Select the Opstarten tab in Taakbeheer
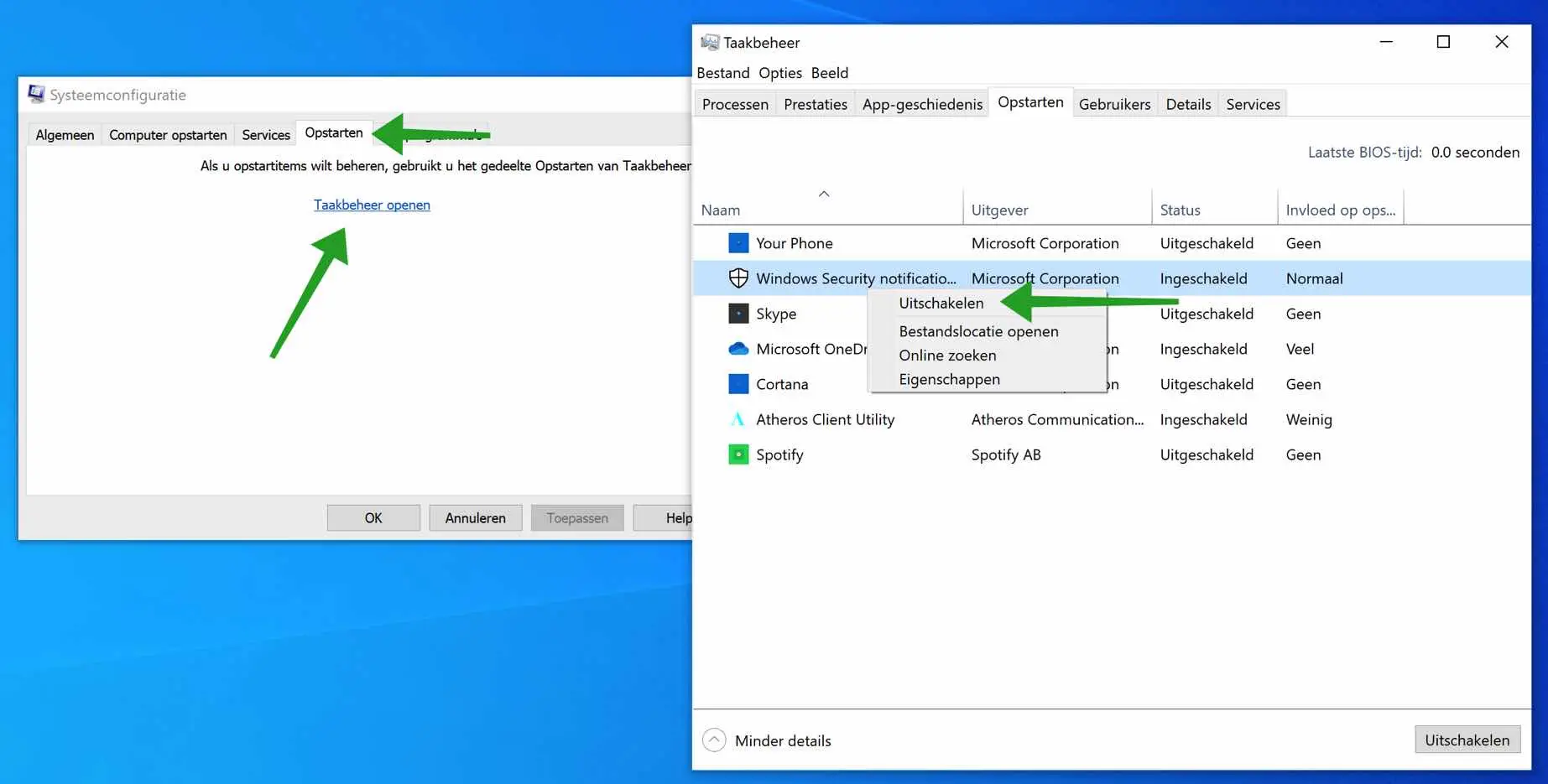Image resolution: width=1548 pixels, height=784 pixels. (1030, 102)
